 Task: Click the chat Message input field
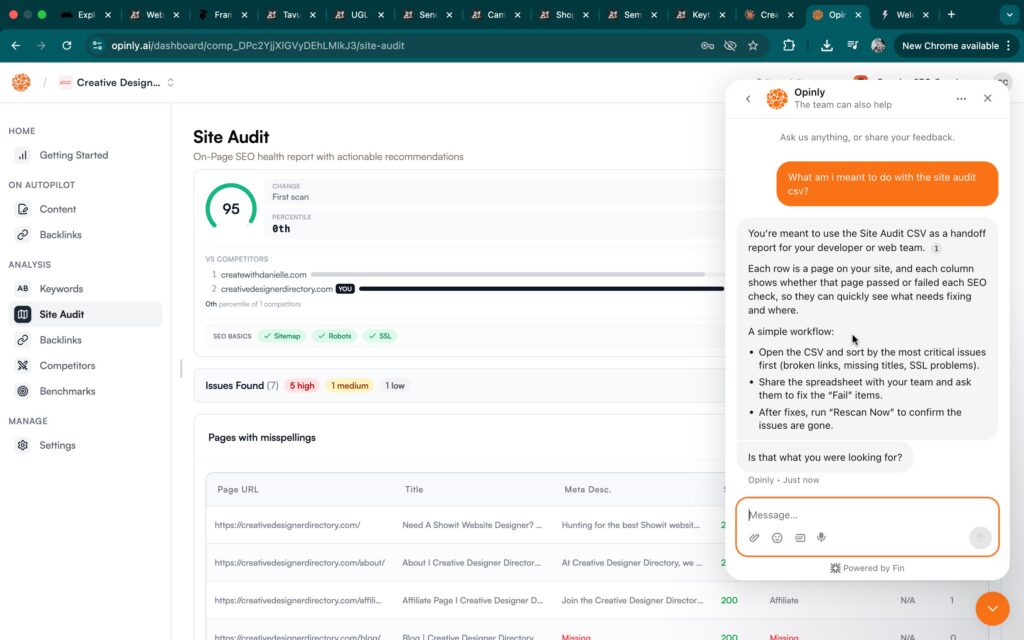click(867, 515)
